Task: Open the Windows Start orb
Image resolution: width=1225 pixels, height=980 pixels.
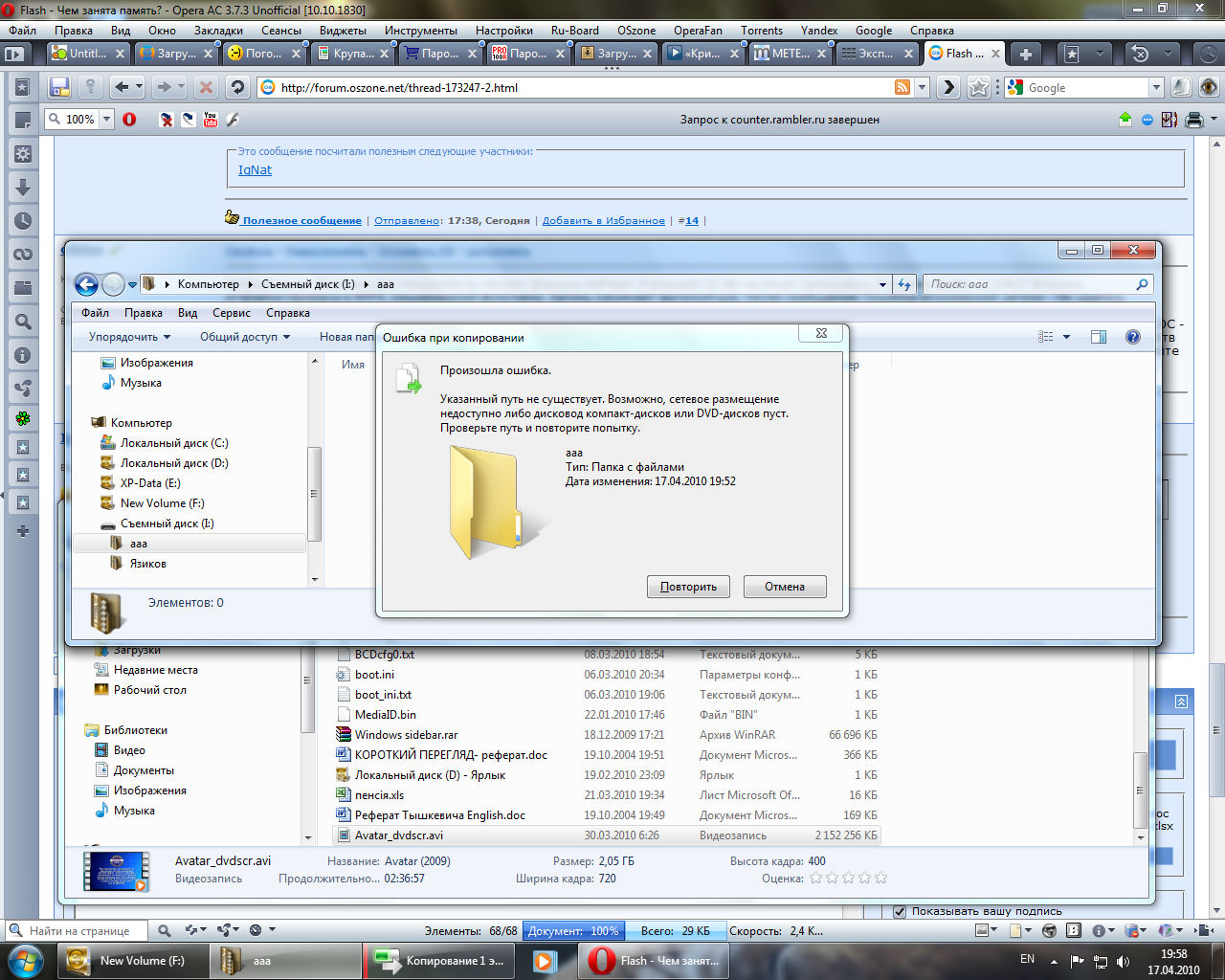Action: (x=26, y=960)
